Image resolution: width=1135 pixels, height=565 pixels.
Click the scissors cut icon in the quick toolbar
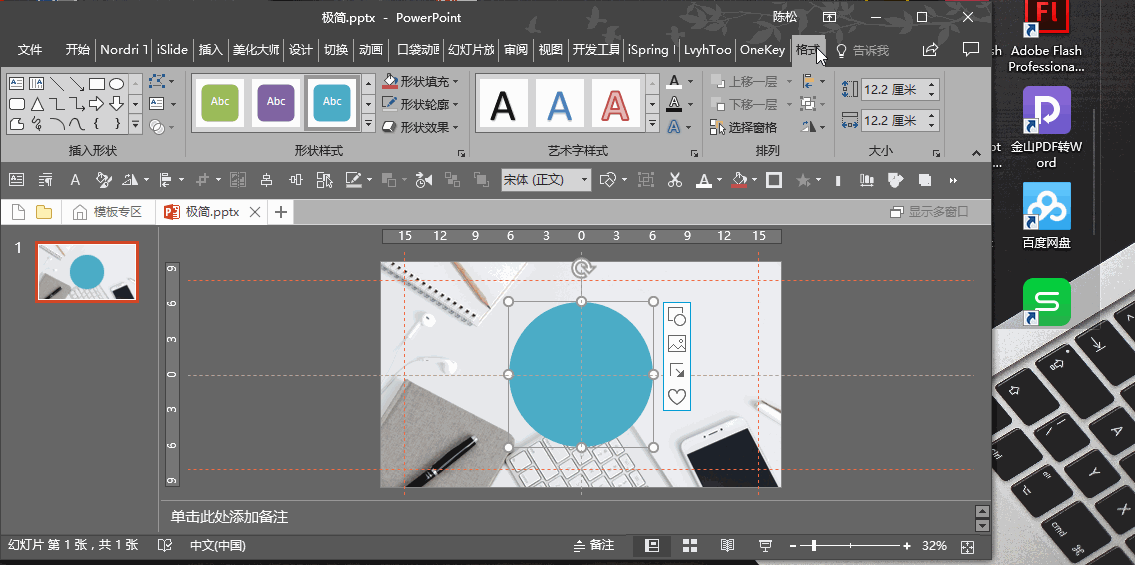[675, 180]
